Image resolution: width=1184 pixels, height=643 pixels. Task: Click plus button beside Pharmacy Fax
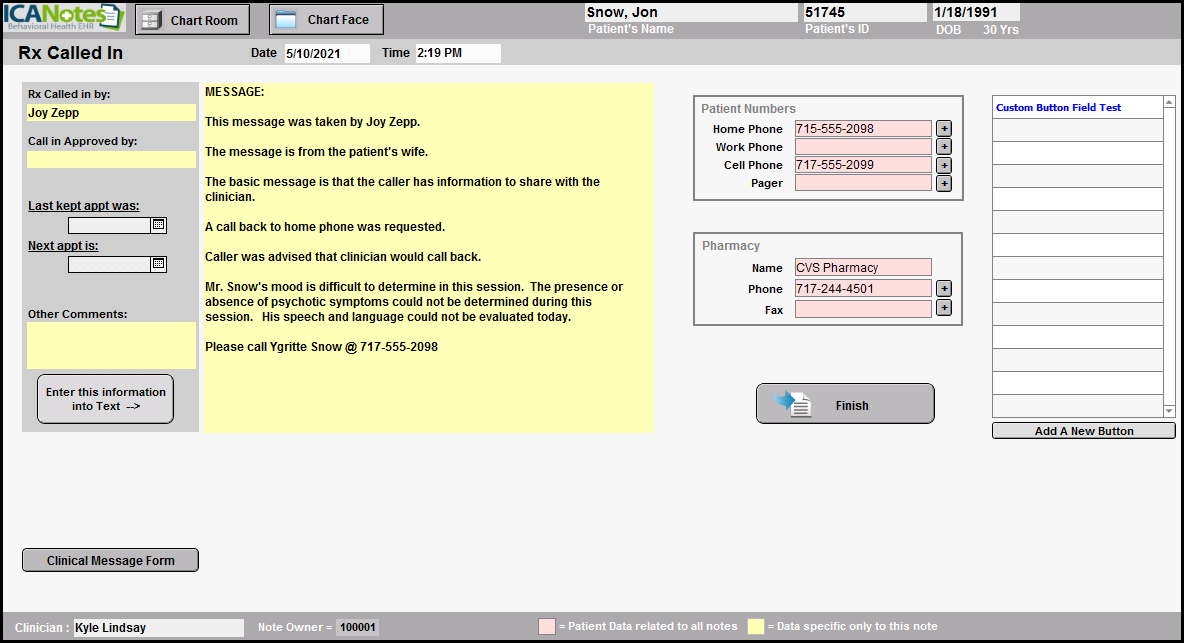coord(944,308)
